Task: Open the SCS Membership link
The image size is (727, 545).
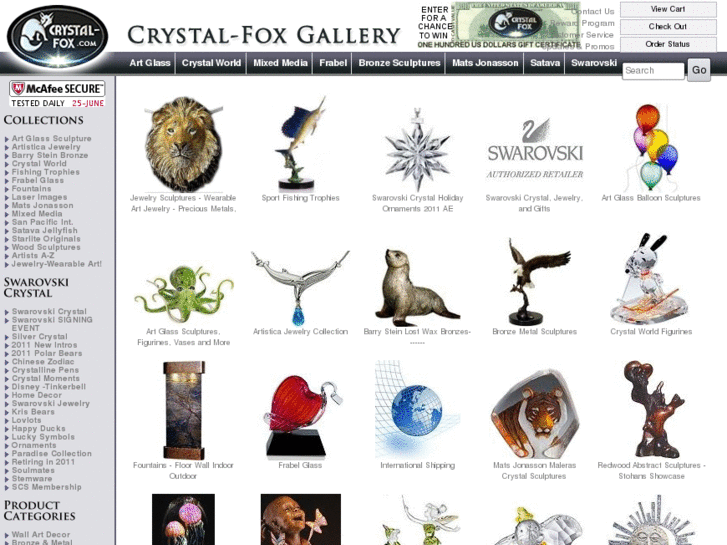Action: pyautogui.click(x=46, y=487)
